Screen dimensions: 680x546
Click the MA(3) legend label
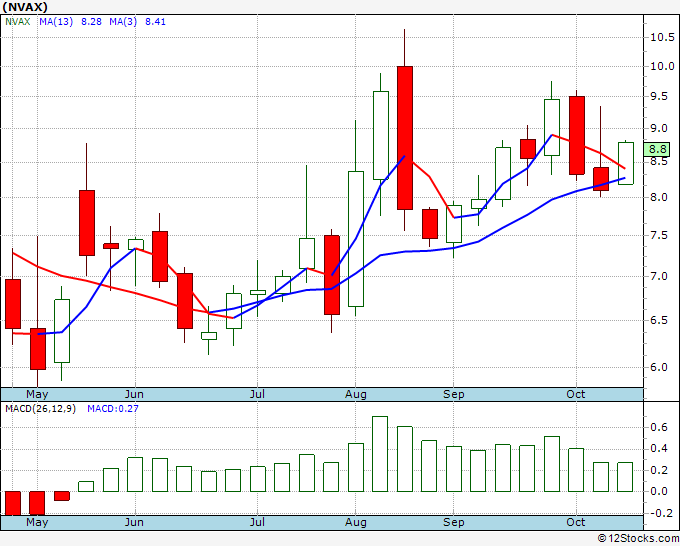(x=123, y=22)
